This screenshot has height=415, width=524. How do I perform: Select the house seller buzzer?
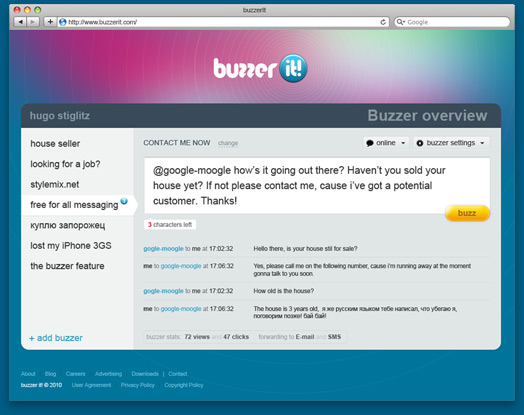[55, 144]
